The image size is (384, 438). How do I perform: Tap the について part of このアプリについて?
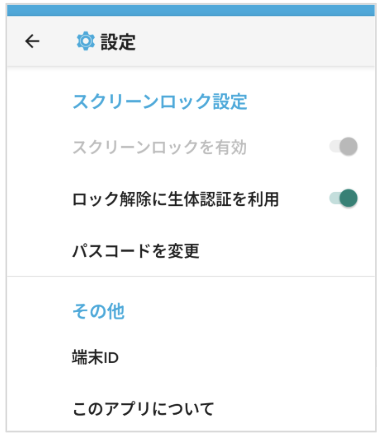(183, 409)
